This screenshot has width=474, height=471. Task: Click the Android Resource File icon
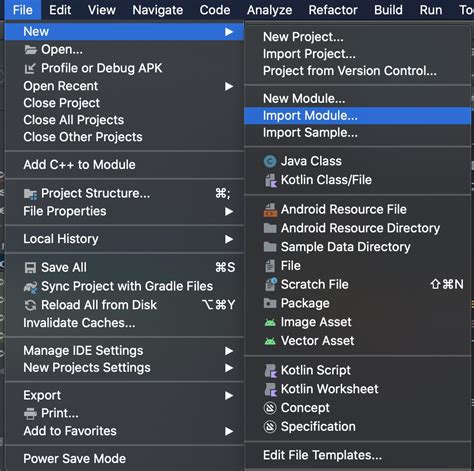pos(270,210)
